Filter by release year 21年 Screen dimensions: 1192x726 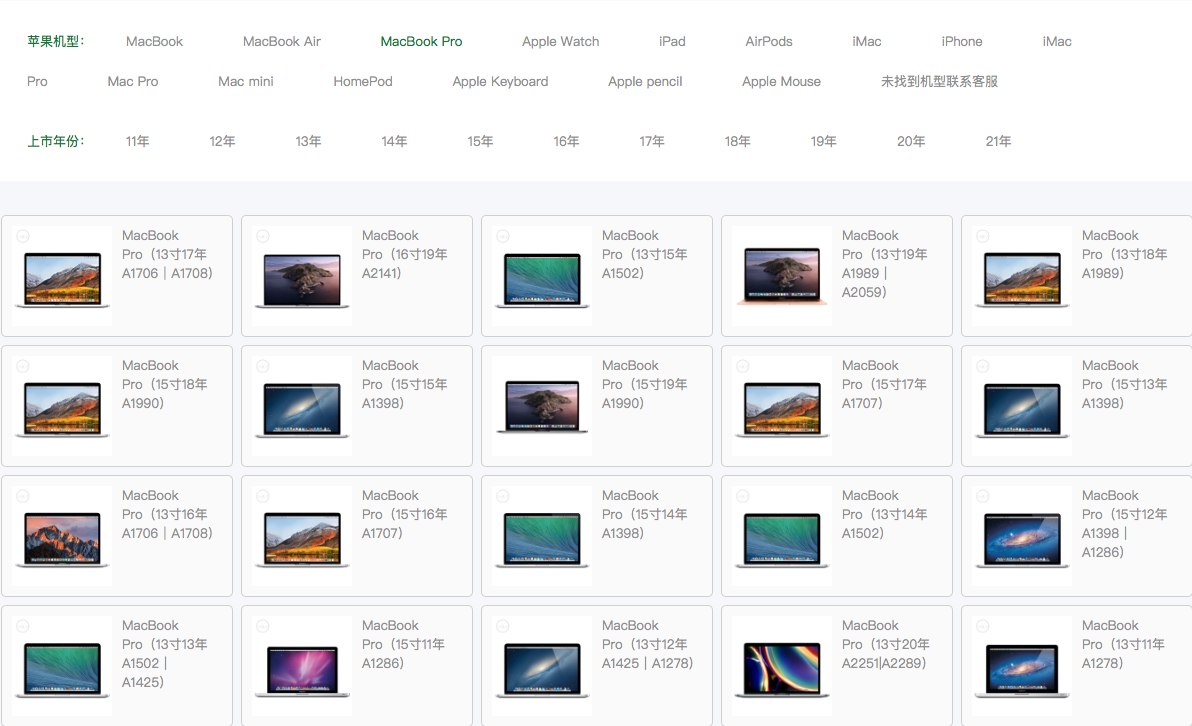pos(998,141)
